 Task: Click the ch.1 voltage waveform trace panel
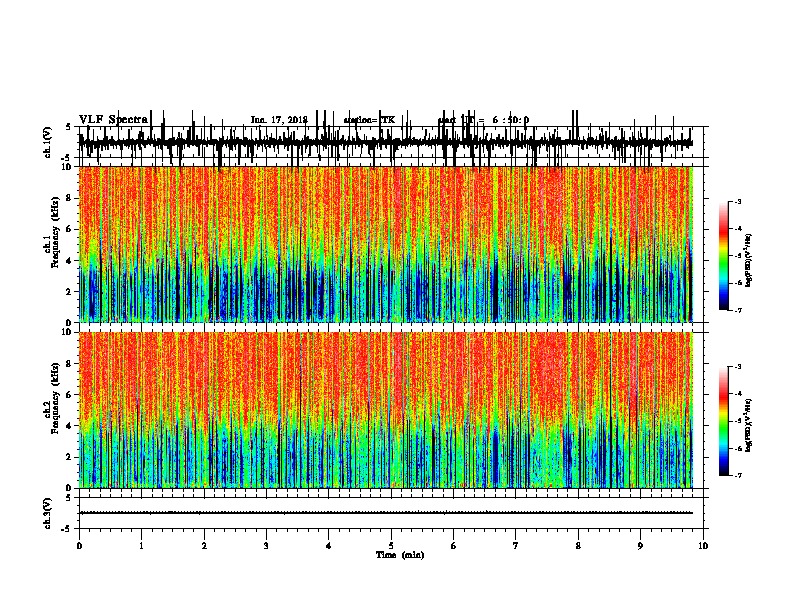390,142
